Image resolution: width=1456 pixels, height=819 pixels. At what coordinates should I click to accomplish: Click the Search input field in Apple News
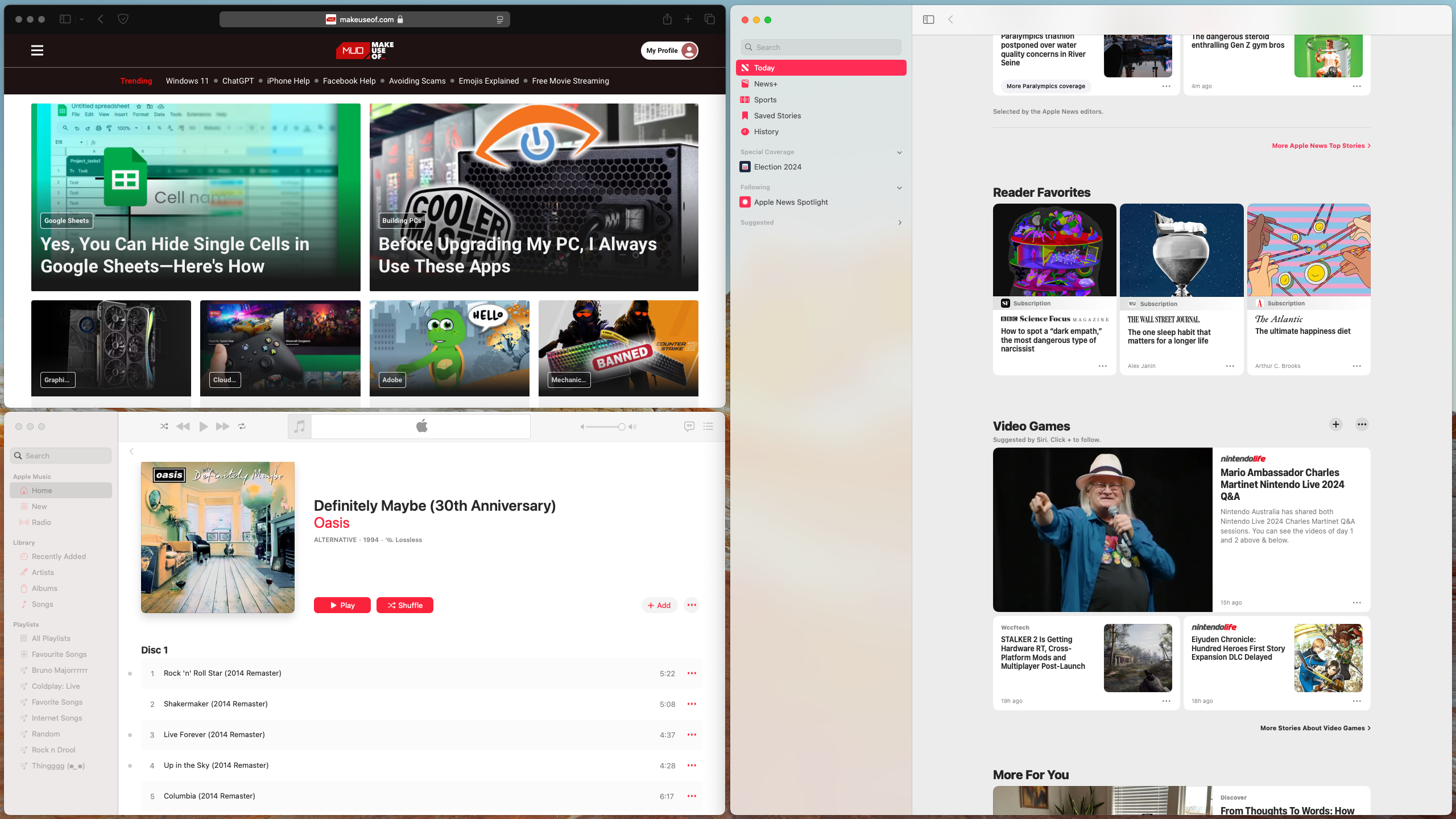click(x=820, y=47)
